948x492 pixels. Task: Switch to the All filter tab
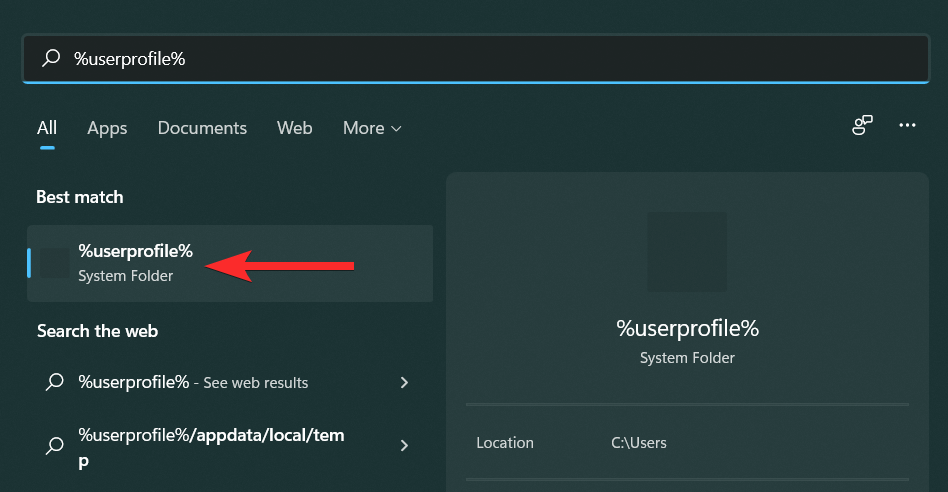pyautogui.click(x=47, y=128)
